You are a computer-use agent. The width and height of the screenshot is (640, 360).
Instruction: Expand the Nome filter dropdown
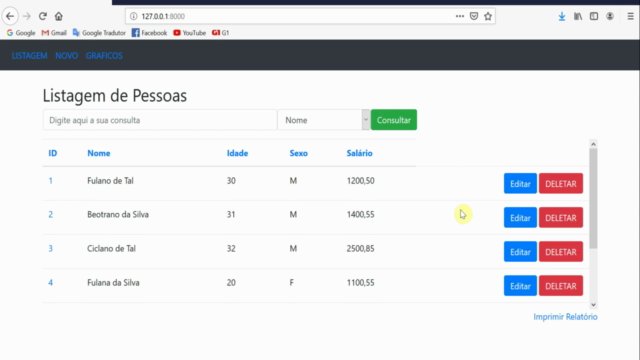pos(324,120)
